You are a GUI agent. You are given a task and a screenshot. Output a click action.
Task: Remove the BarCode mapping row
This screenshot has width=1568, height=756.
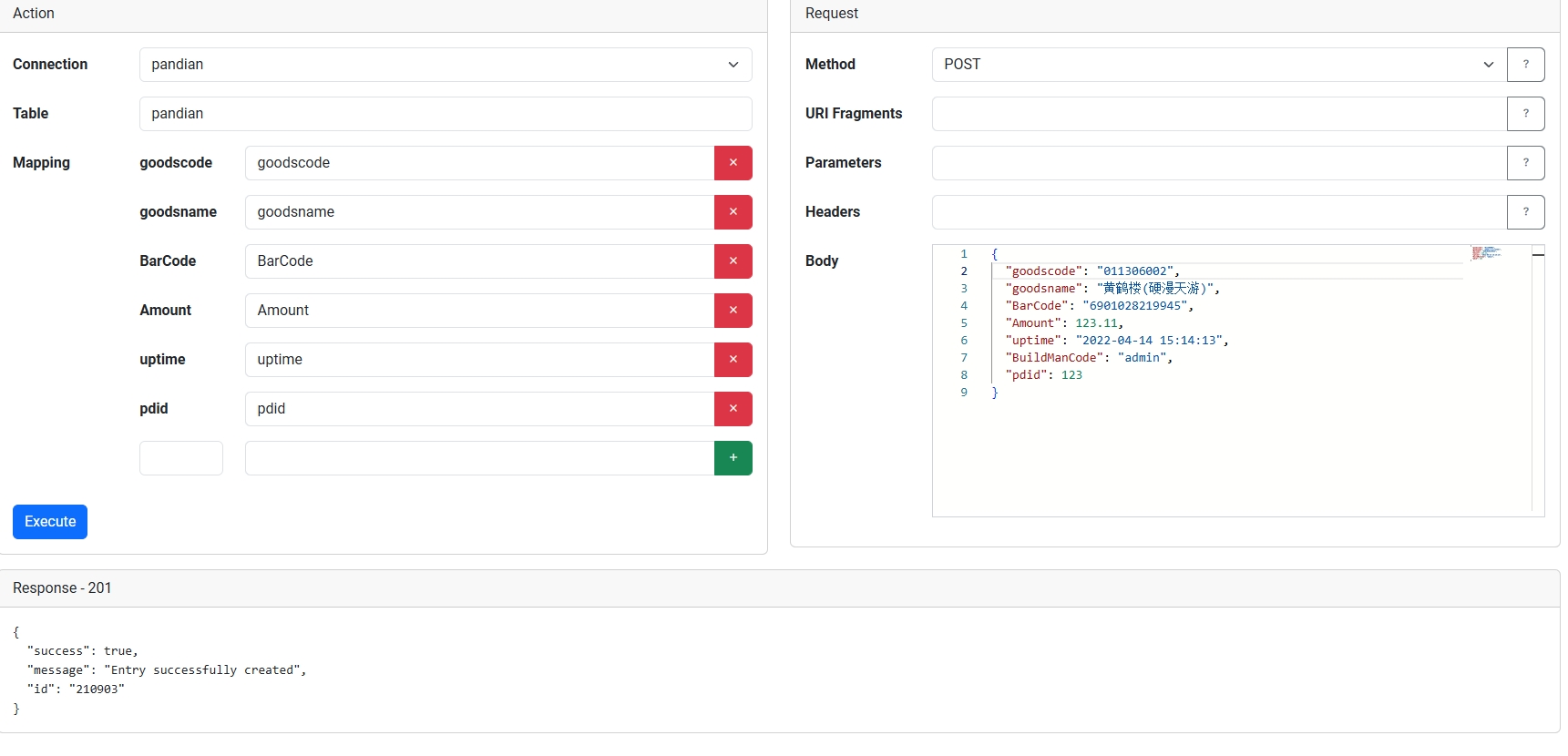(733, 261)
